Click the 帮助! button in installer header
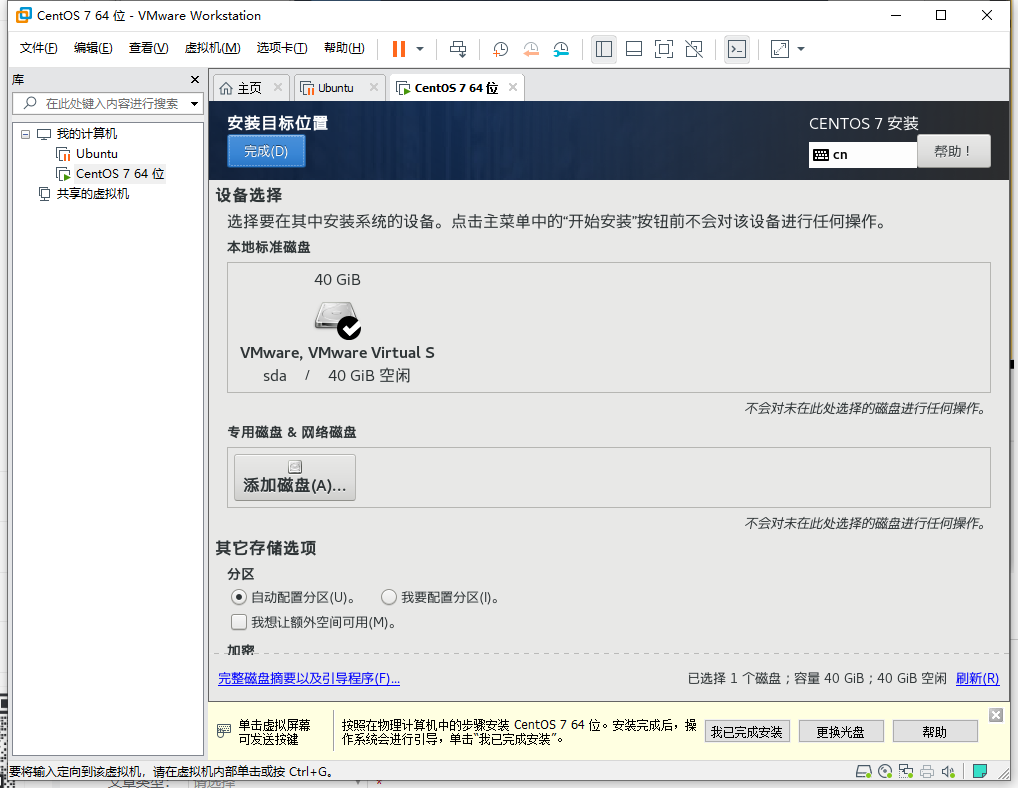This screenshot has width=1018, height=788. 954,151
